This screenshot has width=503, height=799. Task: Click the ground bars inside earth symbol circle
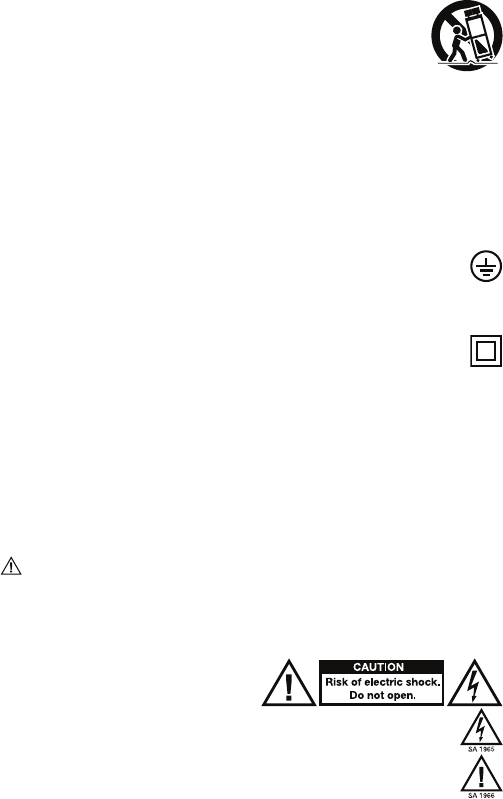486,268
